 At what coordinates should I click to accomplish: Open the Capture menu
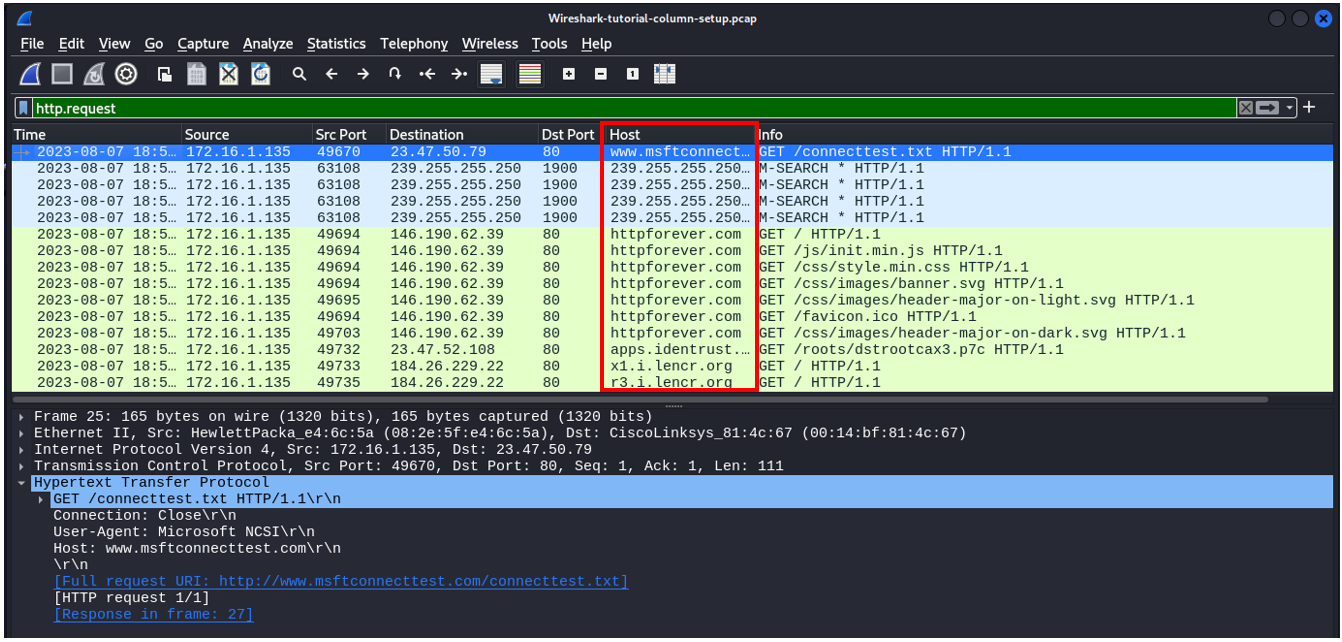203,44
